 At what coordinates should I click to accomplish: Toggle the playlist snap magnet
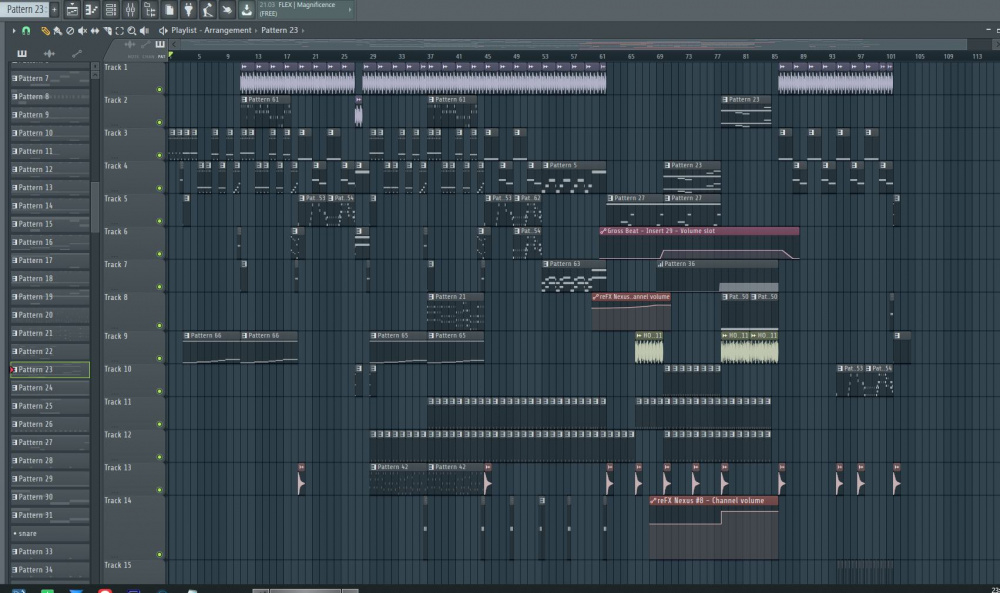coord(27,31)
